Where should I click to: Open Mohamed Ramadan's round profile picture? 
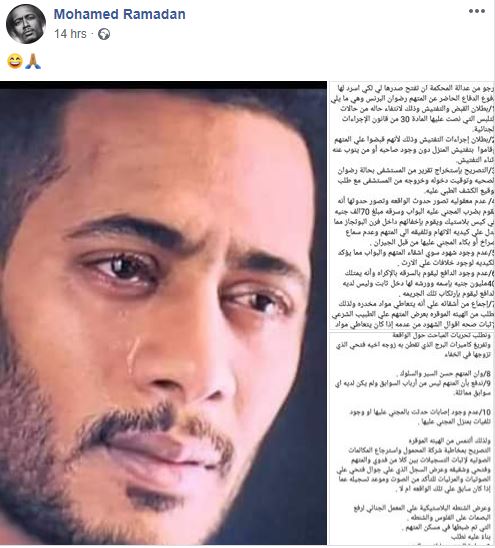(26, 24)
